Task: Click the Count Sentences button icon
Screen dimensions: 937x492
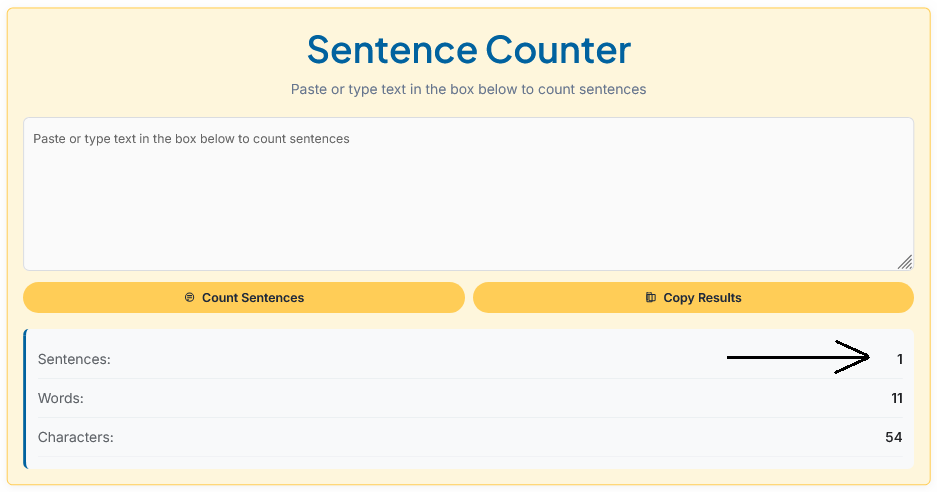Action: [x=190, y=298]
